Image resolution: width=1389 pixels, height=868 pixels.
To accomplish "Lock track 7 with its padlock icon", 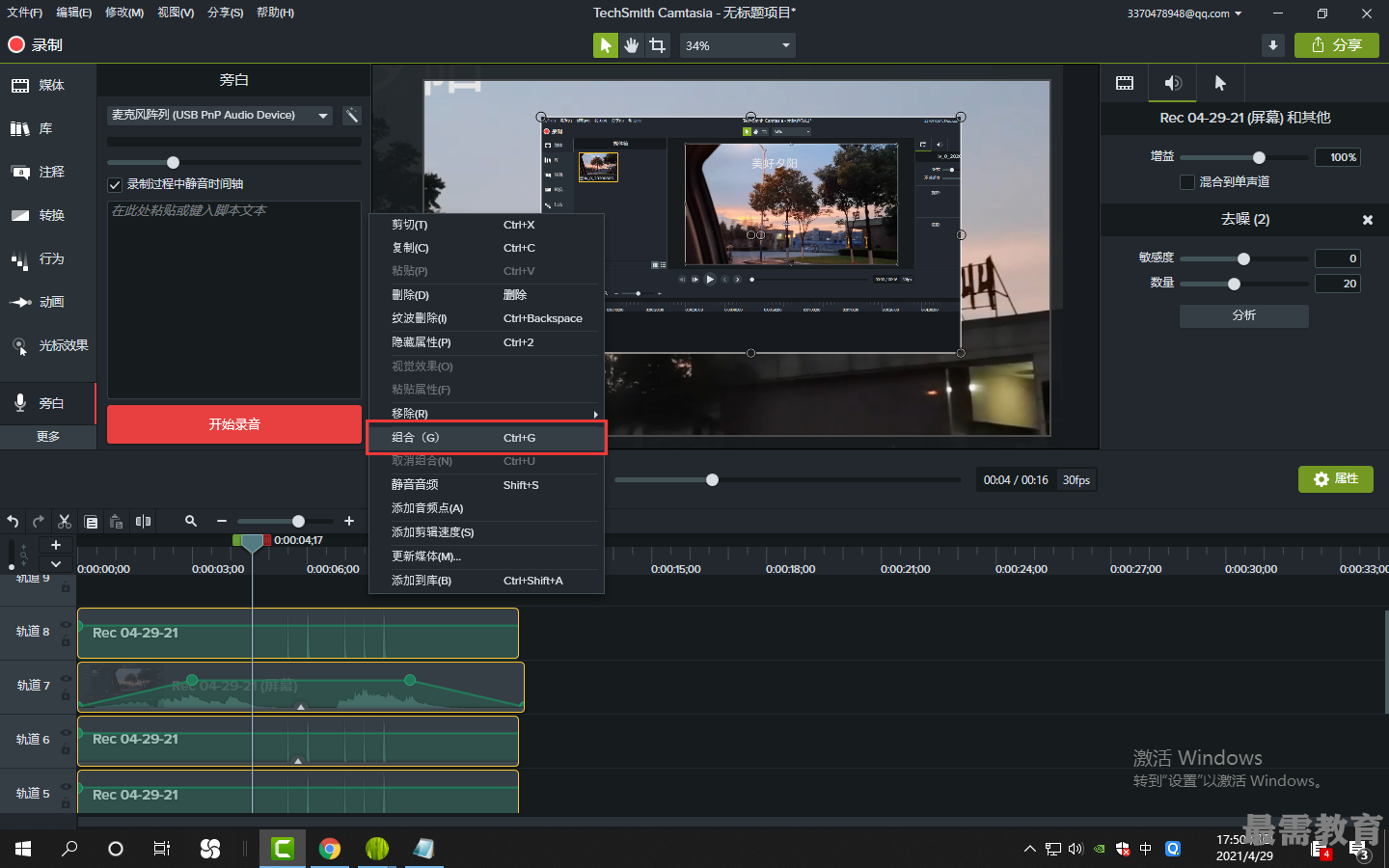I will pos(66,694).
